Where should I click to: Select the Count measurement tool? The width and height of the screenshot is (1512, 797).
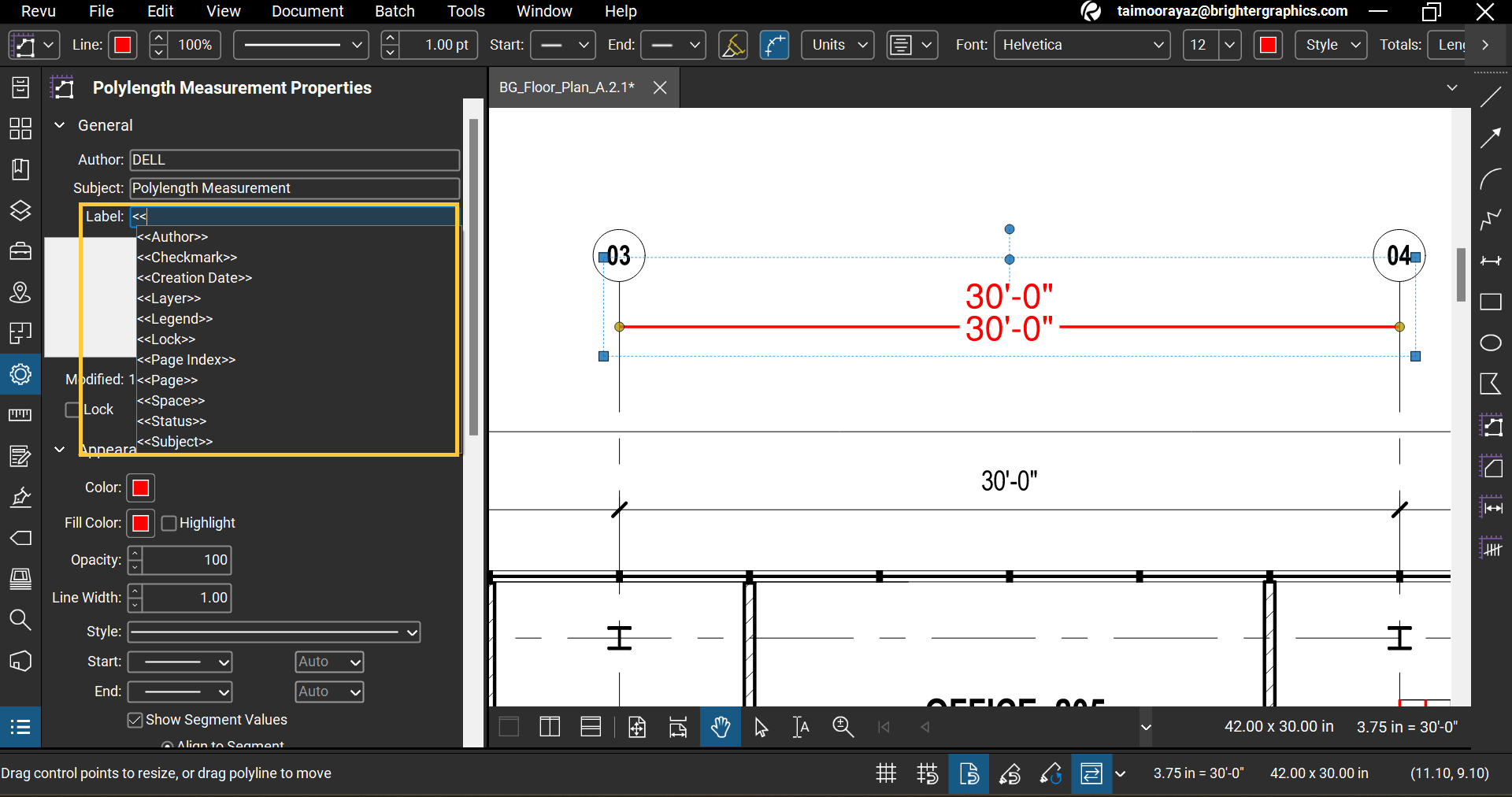[1491, 547]
